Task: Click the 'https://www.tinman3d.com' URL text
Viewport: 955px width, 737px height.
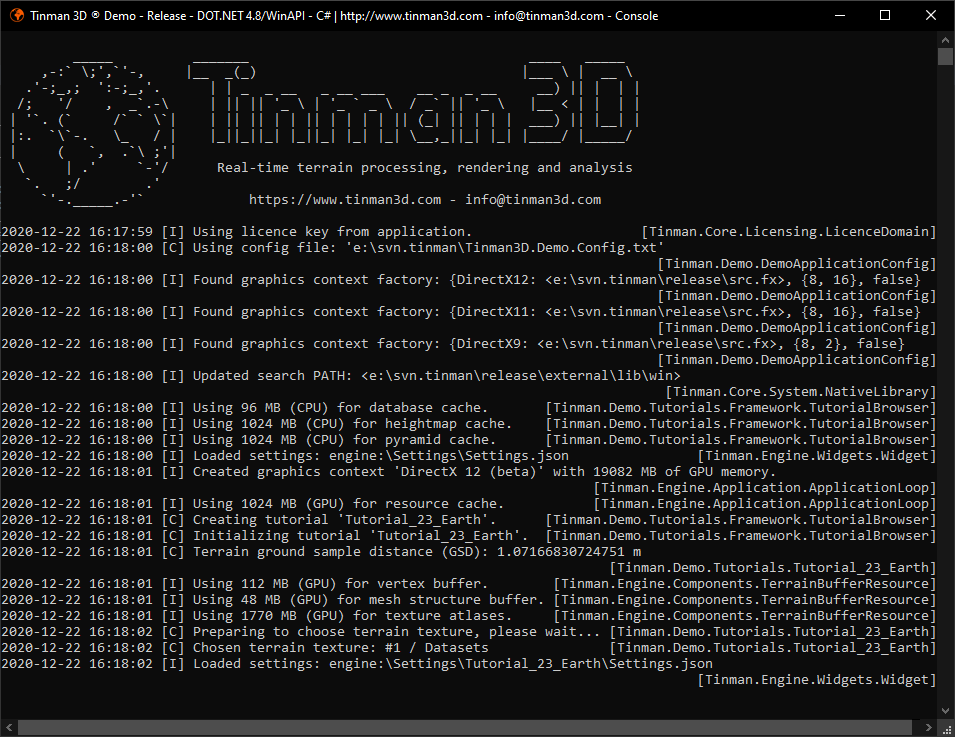Action: [345, 200]
